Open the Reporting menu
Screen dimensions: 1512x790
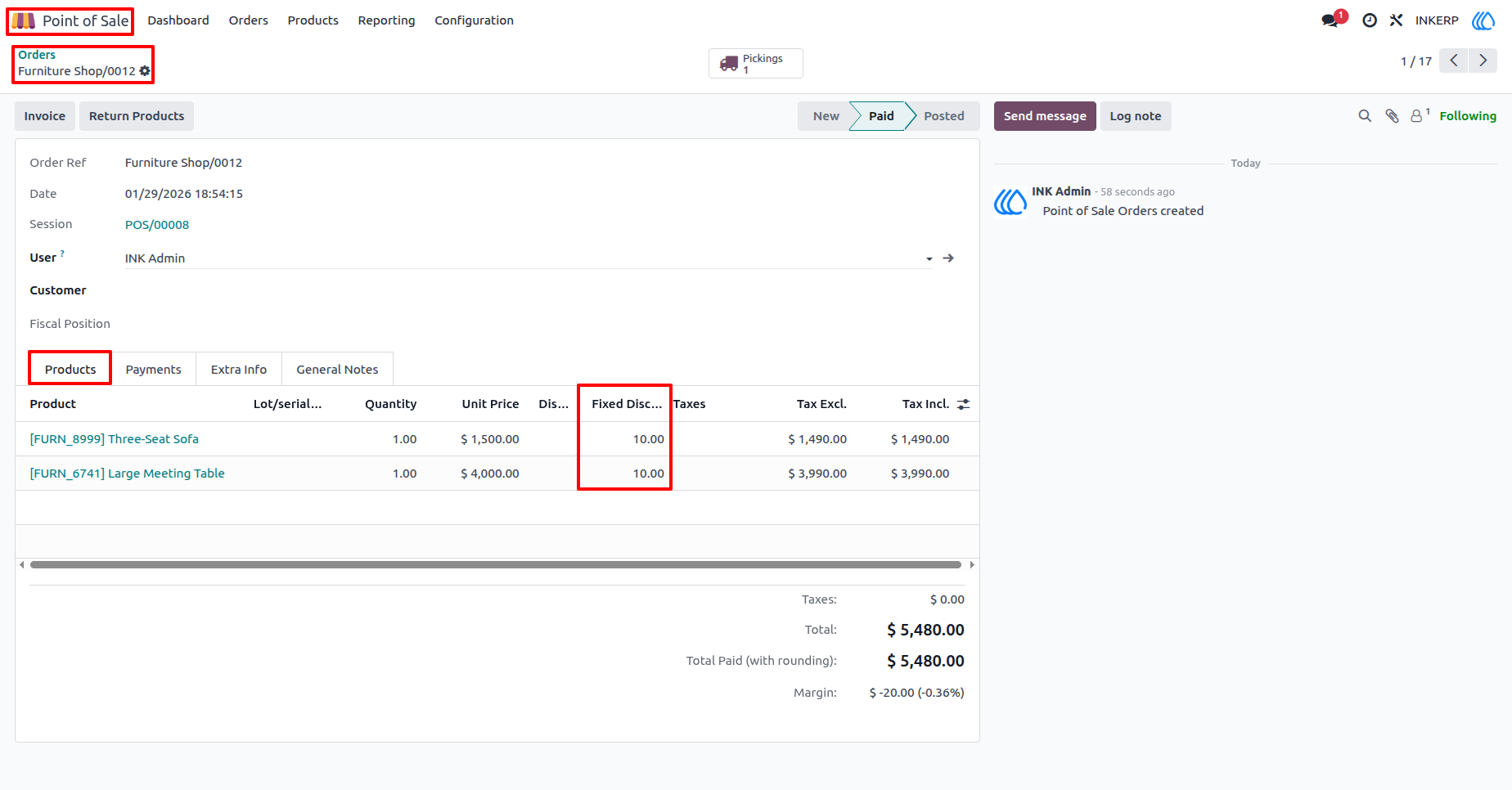pos(386,20)
